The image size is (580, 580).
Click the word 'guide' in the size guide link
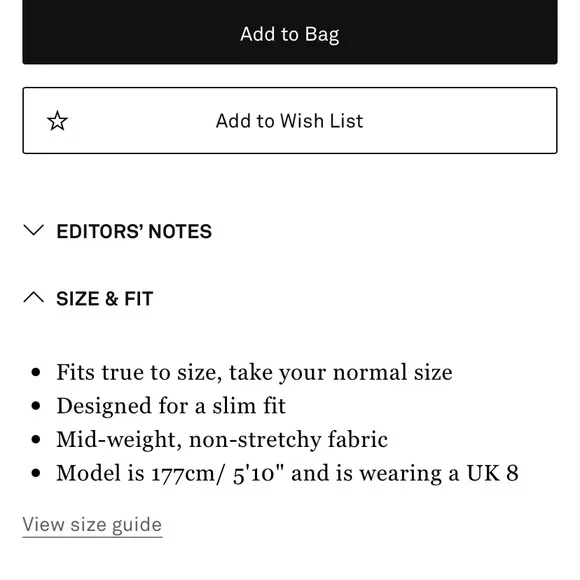[x=137, y=525]
